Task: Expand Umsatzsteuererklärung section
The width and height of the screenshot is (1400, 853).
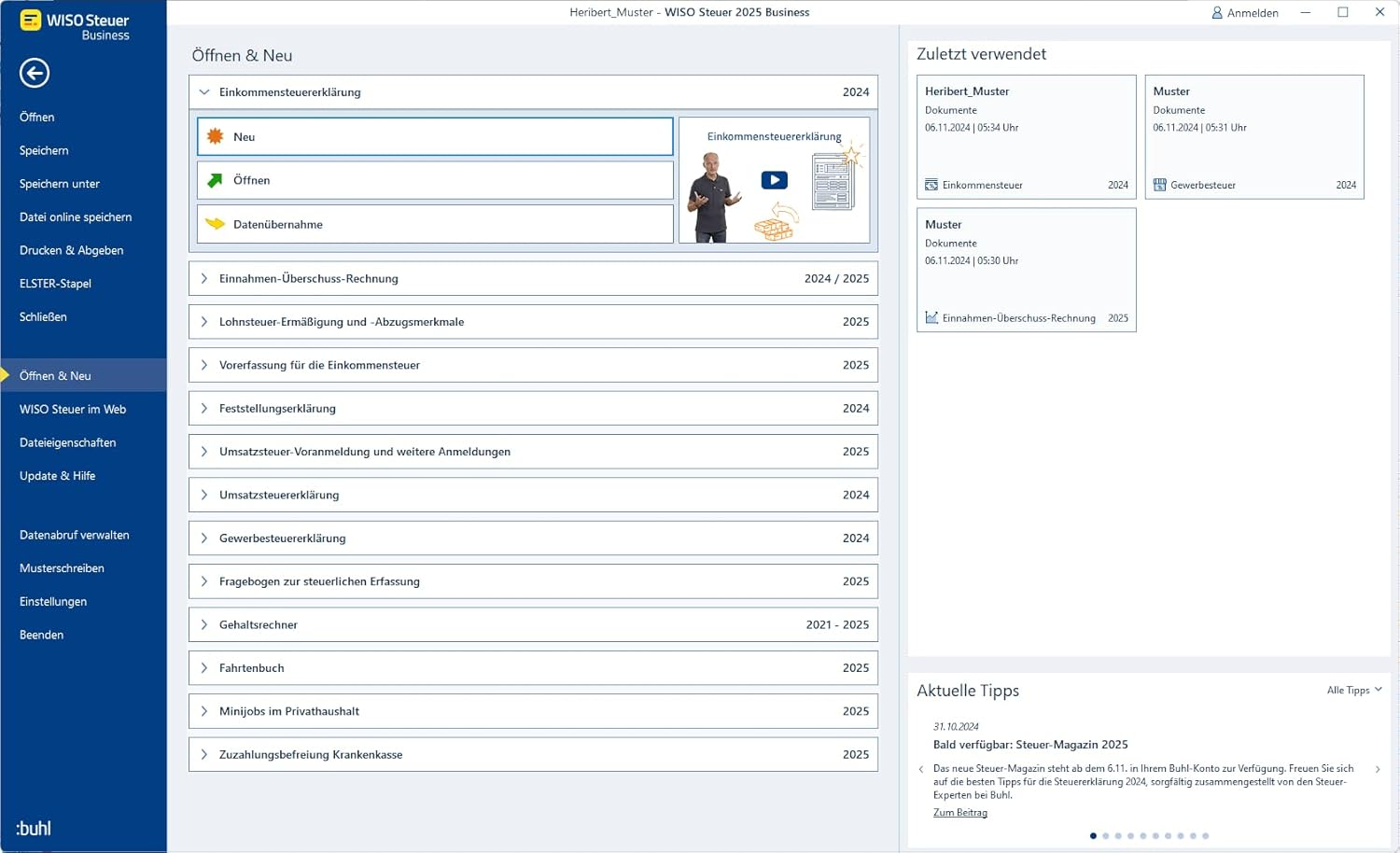Action: tap(204, 495)
